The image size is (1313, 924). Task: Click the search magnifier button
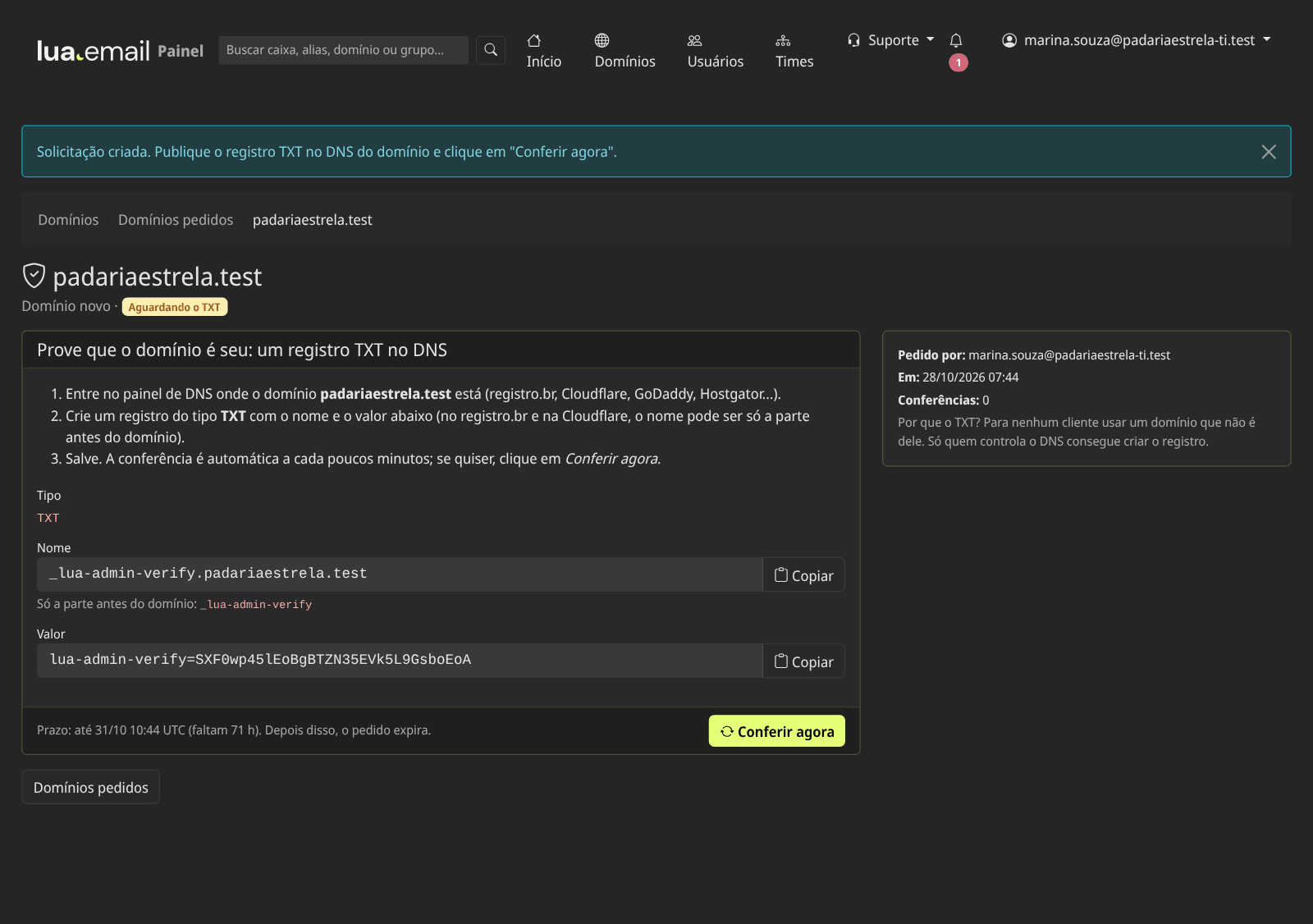491,50
